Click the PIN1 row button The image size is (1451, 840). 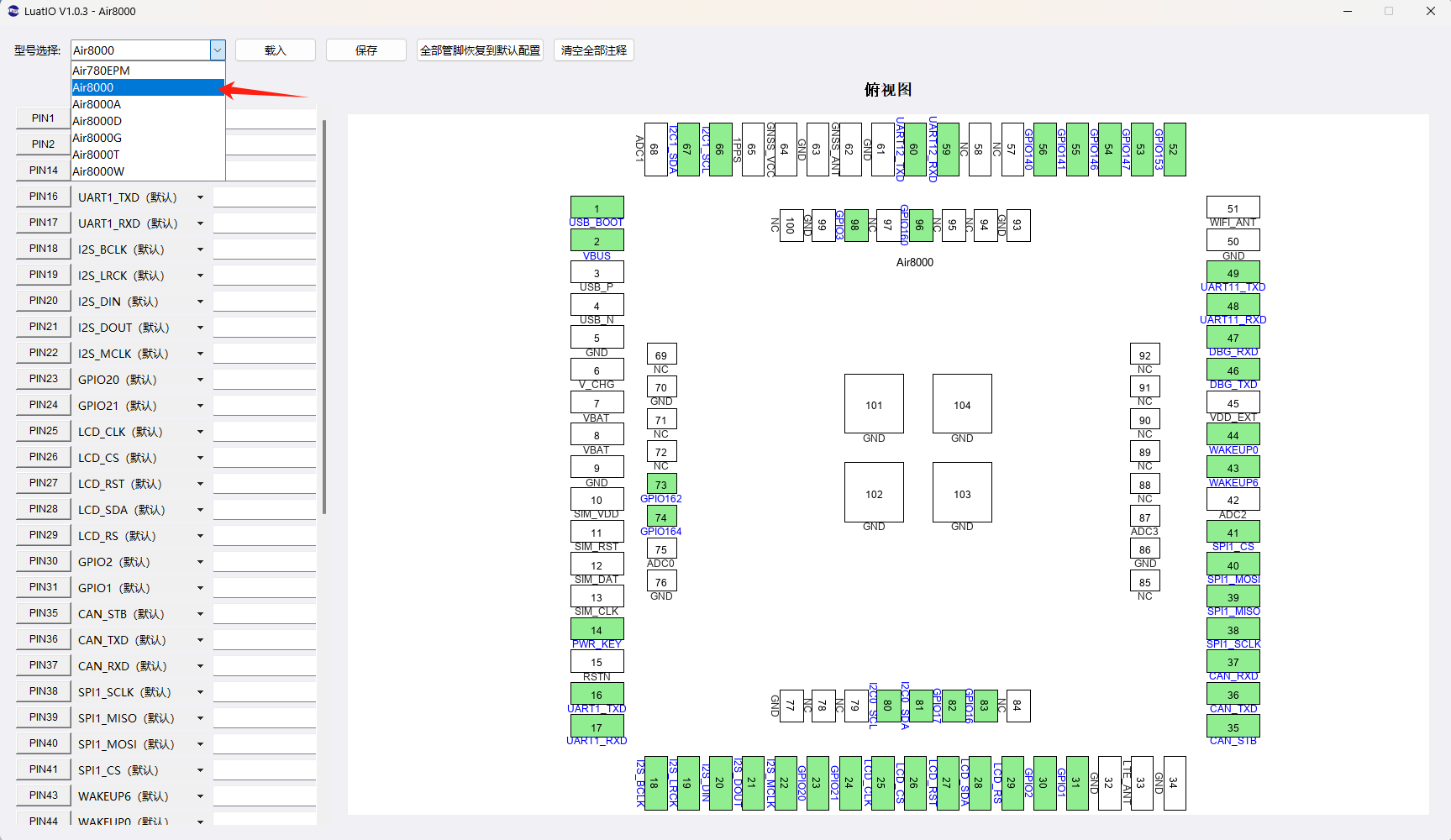click(44, 118)
